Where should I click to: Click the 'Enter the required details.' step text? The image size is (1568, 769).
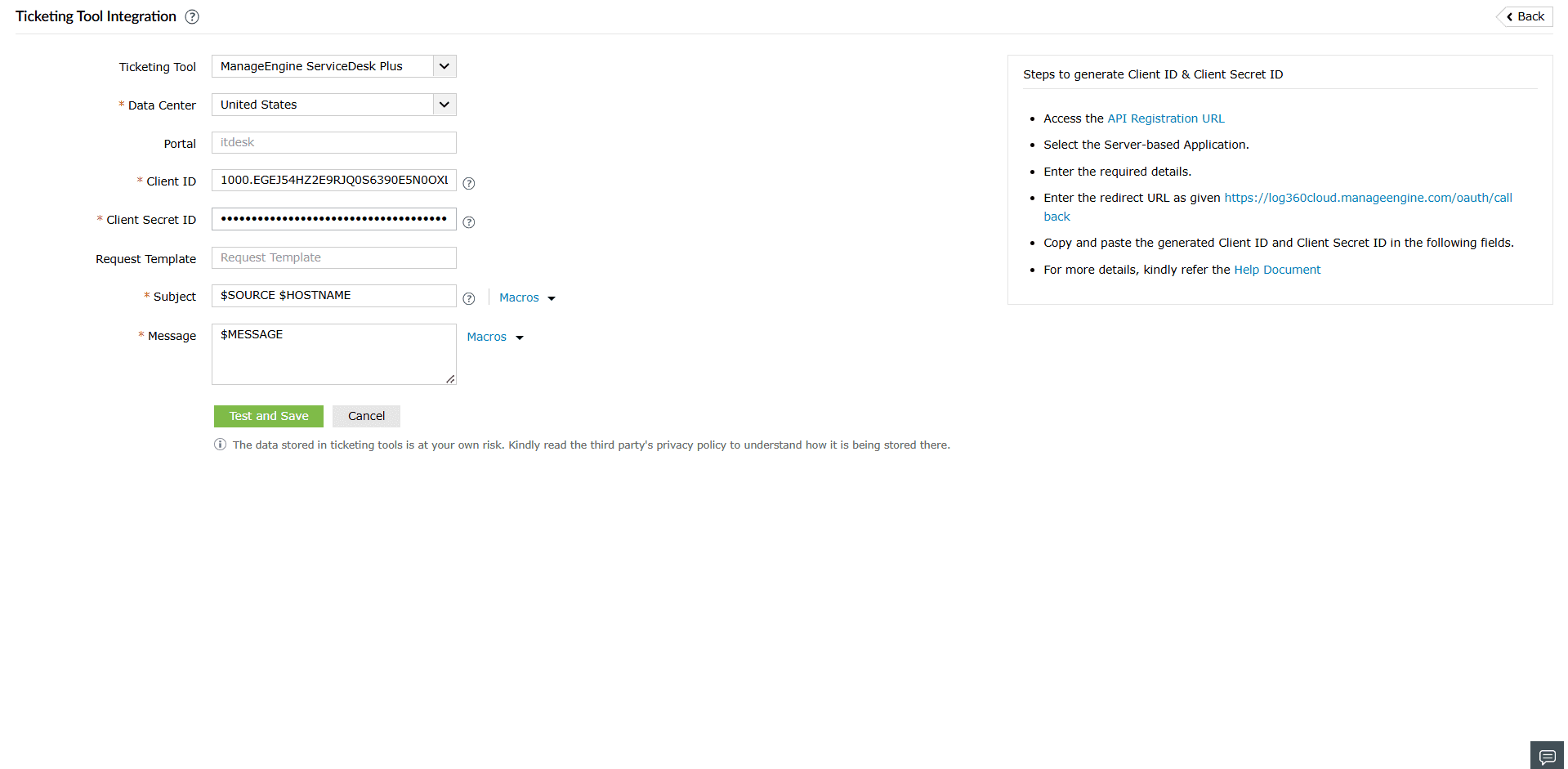click(1117, 172)
